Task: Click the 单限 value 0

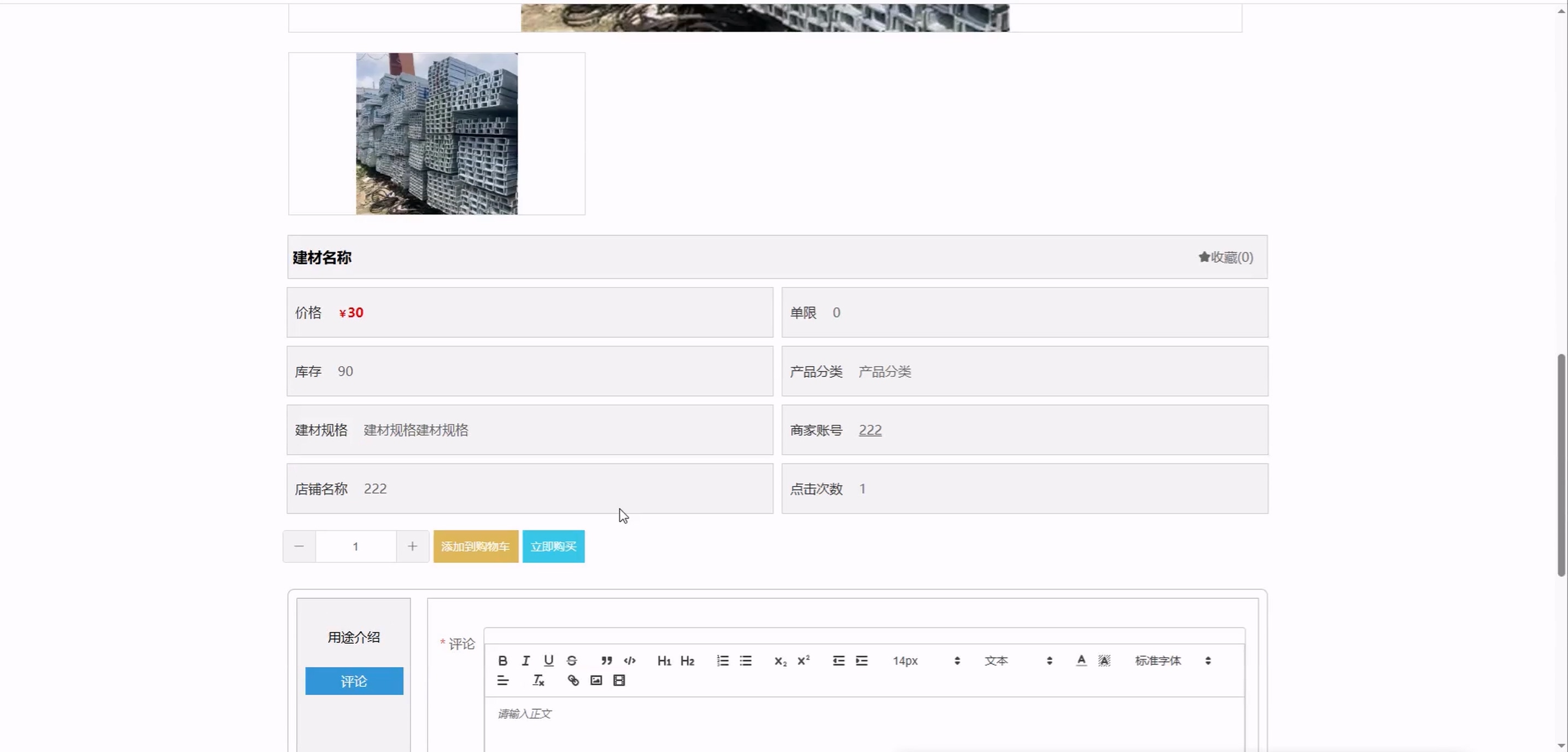Action: tap(836, 313)
